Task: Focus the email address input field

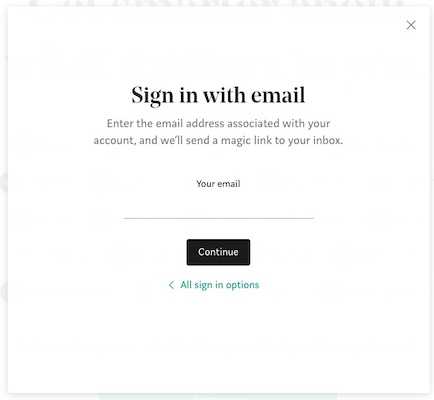Action: pyautogui.click(x=218, y=208)
